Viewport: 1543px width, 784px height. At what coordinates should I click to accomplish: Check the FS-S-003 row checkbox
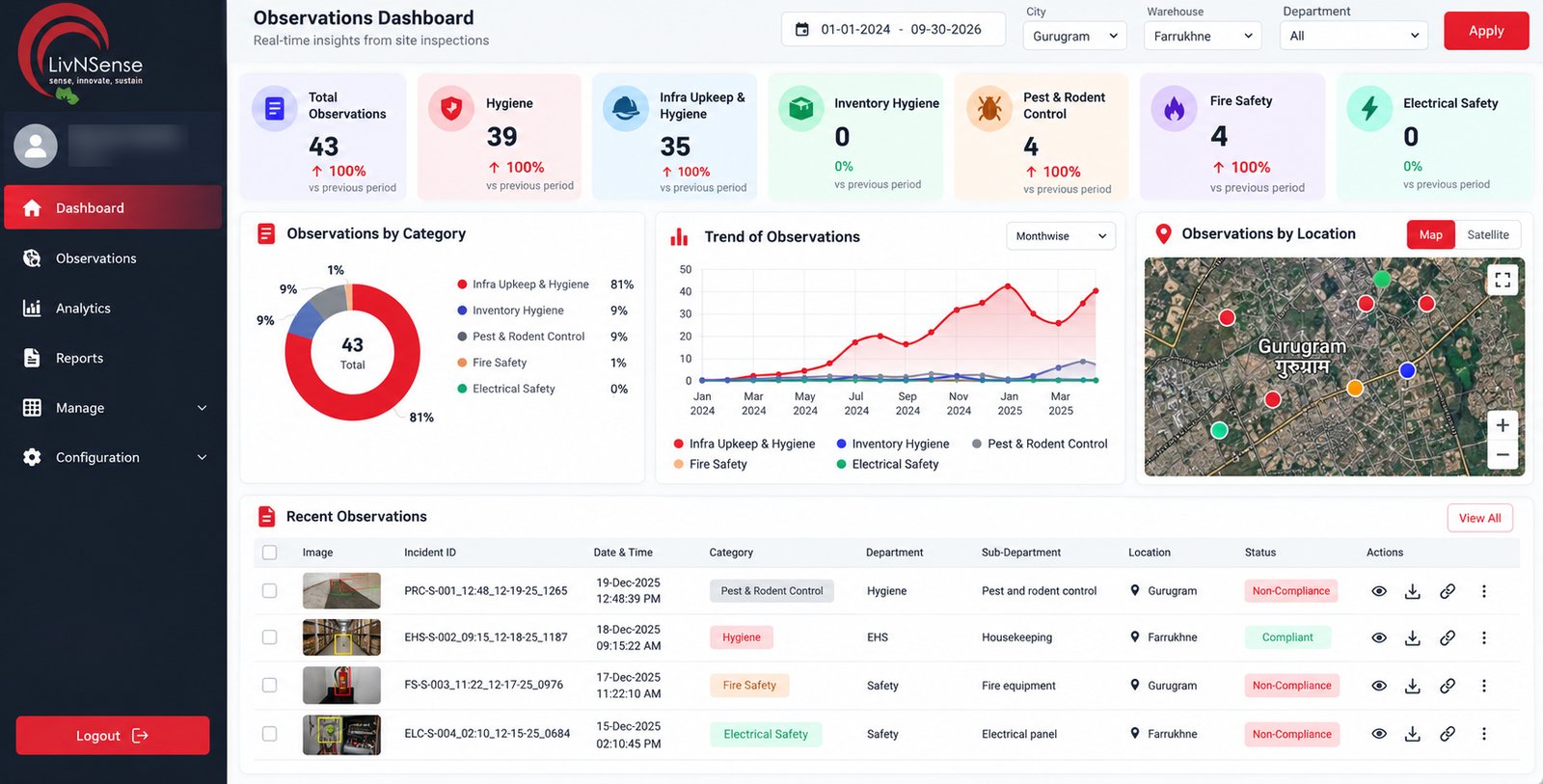pyautogui.click(x=270, y=686)
